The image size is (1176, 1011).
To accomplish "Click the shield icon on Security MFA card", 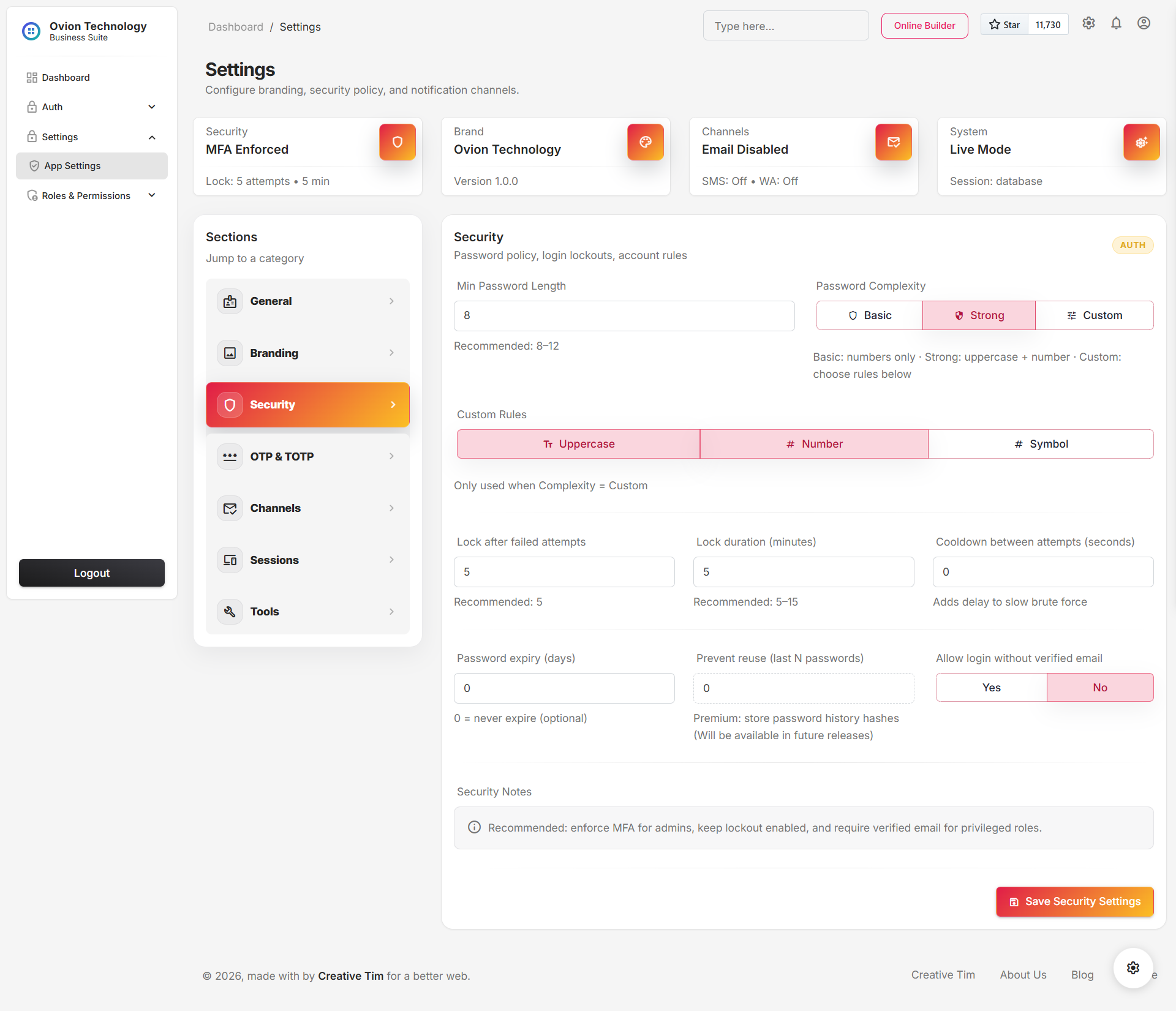I will [397, 142].
